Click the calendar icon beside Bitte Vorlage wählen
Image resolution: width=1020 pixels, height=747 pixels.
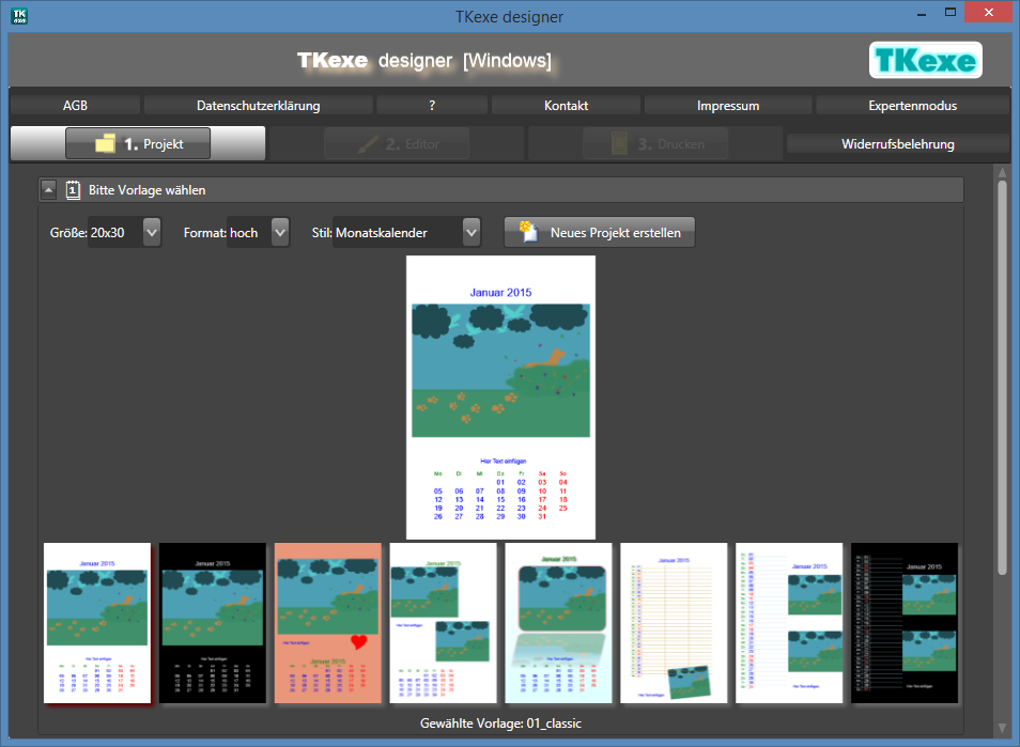pyautogui.click(x=73, y=190)
